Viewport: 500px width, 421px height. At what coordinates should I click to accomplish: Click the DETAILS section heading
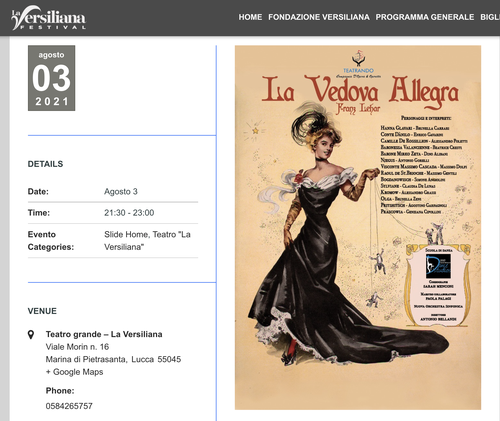click(x=45, y=164)
